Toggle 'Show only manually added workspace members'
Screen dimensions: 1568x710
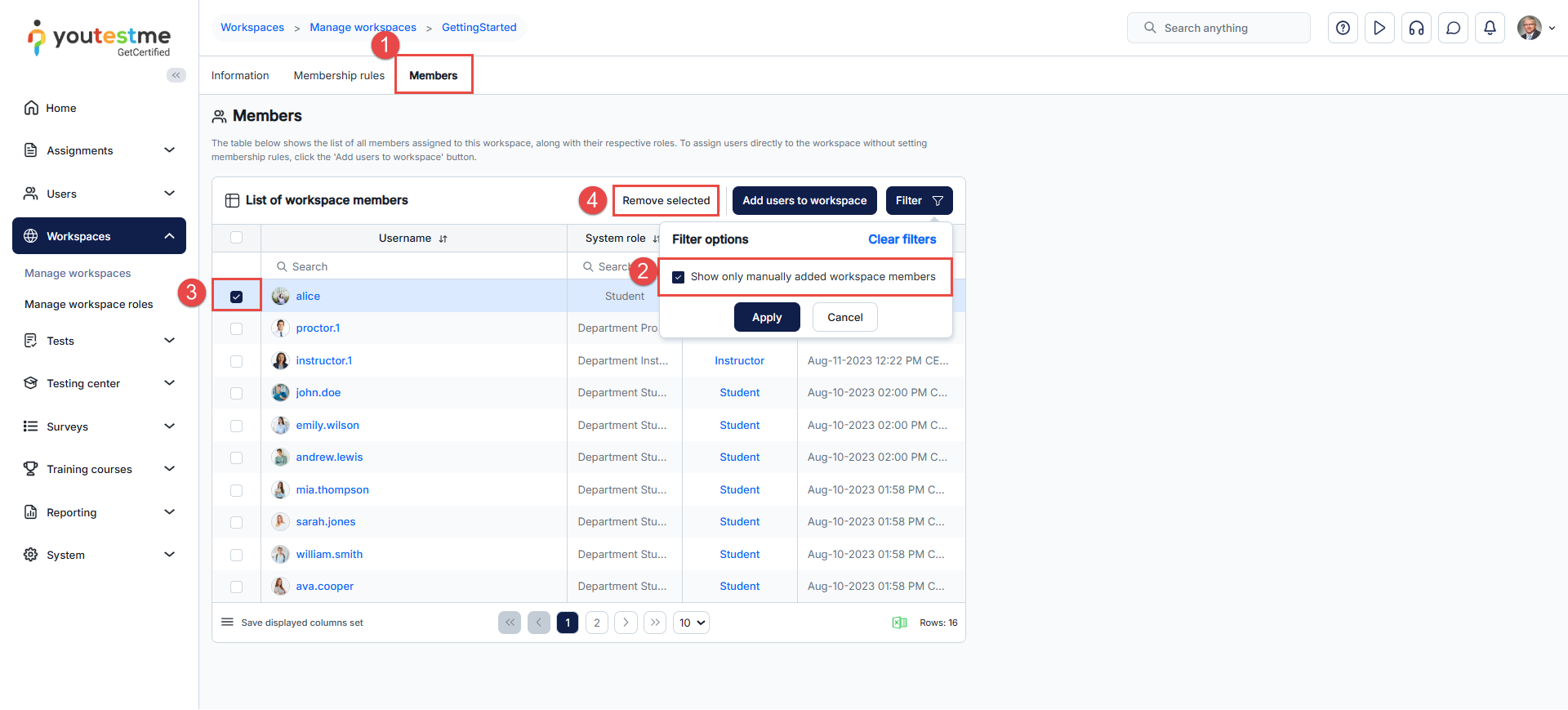pyautogui.click(x=678, y=277)
